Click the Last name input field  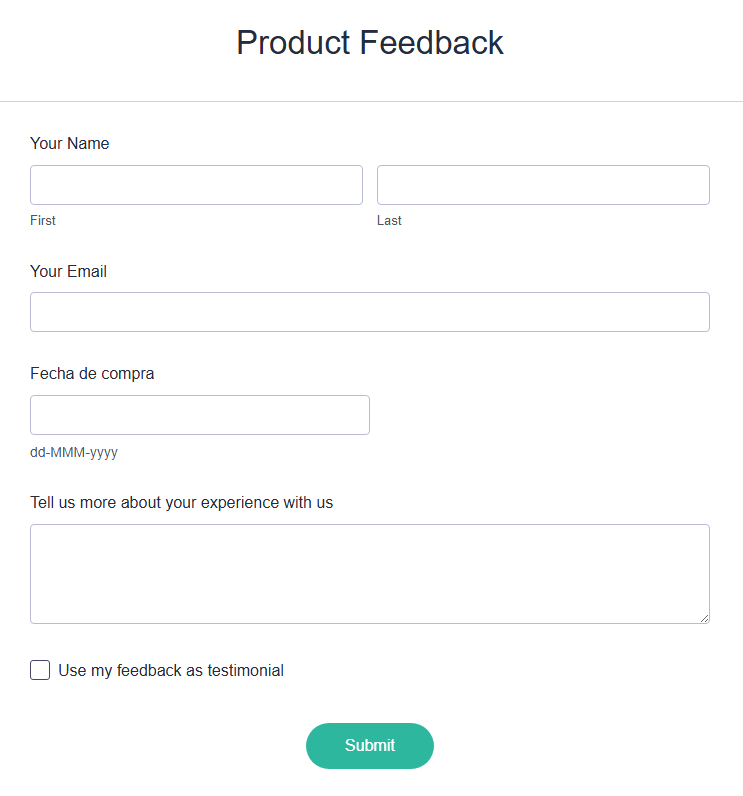click(x=543, y=185)
